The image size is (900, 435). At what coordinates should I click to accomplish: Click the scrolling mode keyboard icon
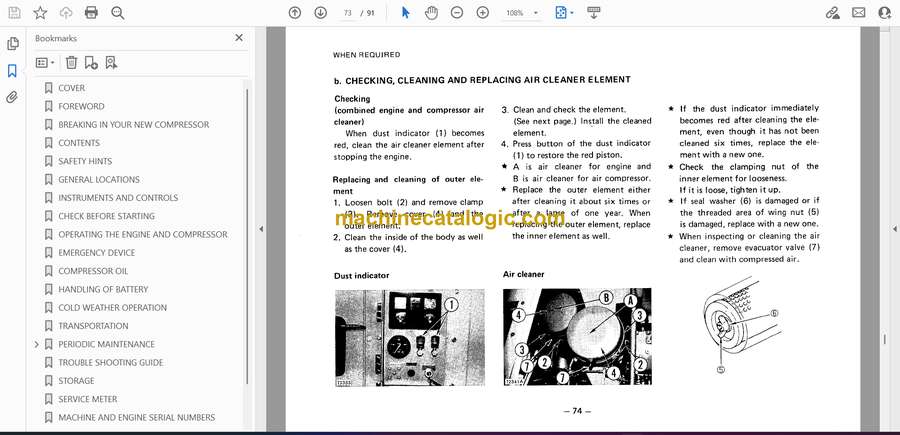pyautogui.click(x=593, y=13)
